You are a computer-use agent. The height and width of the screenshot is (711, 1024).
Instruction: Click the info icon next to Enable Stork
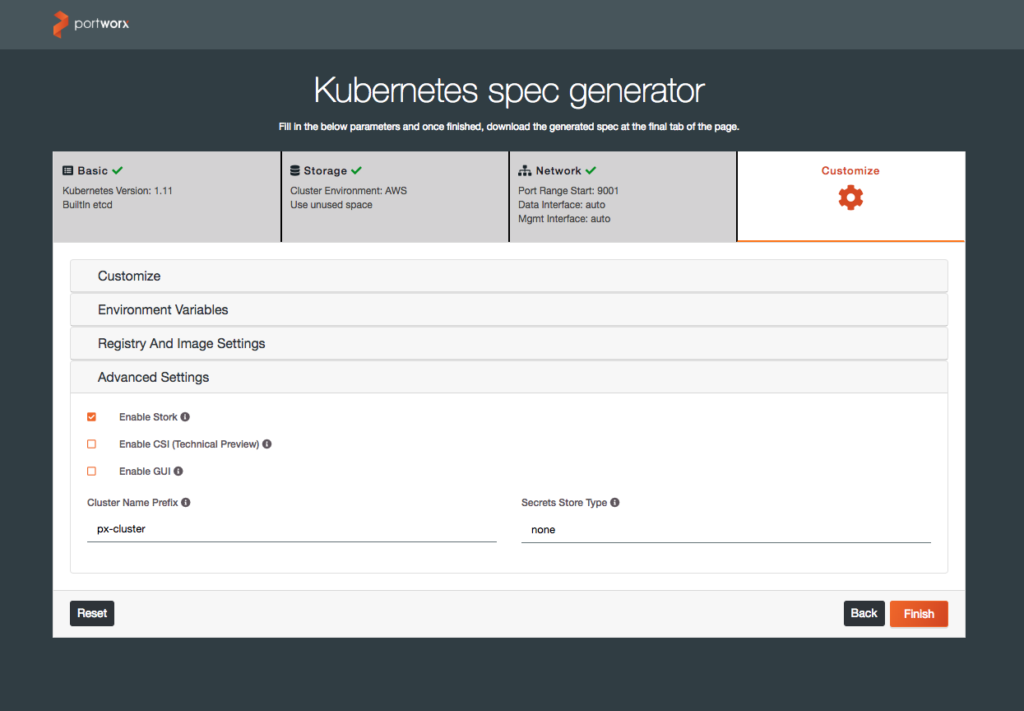[x=185, y=417]
